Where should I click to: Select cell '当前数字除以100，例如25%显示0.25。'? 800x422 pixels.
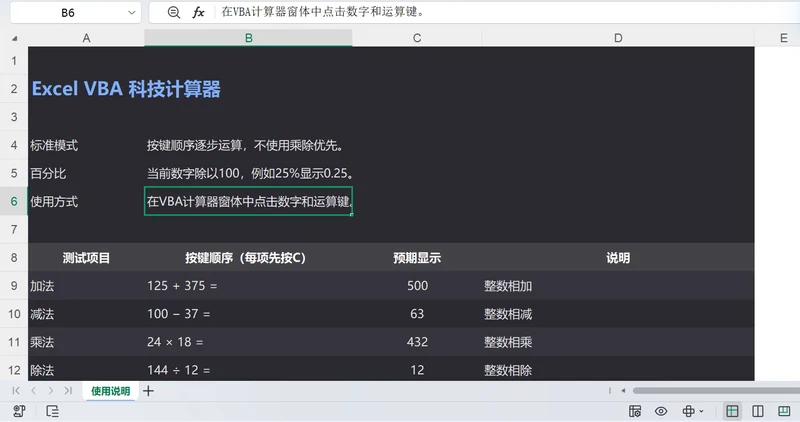pos(248,173)
